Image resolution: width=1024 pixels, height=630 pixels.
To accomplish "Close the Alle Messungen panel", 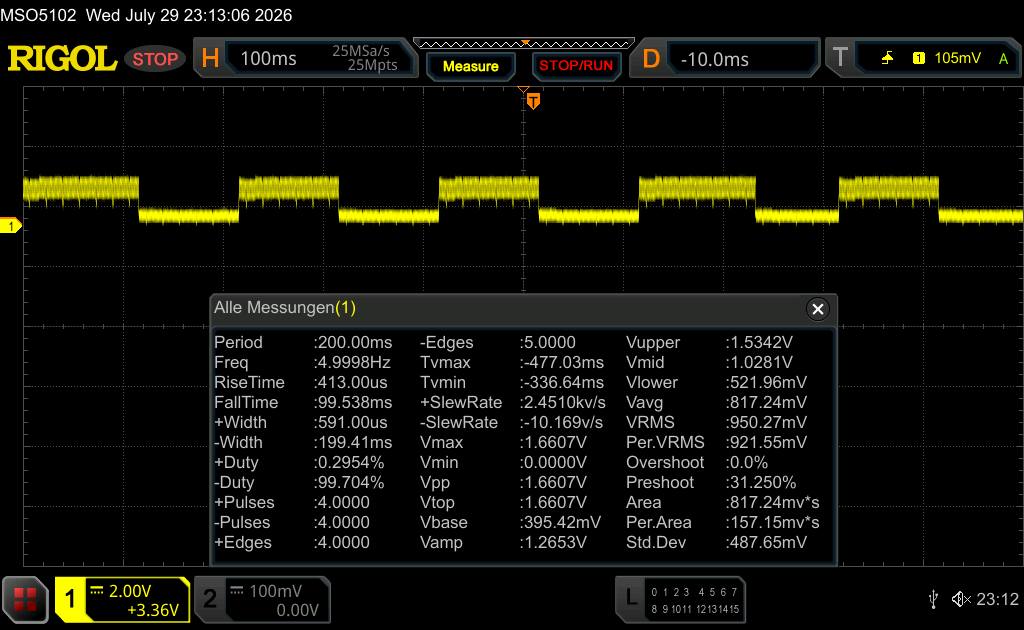I will (818, 309).
